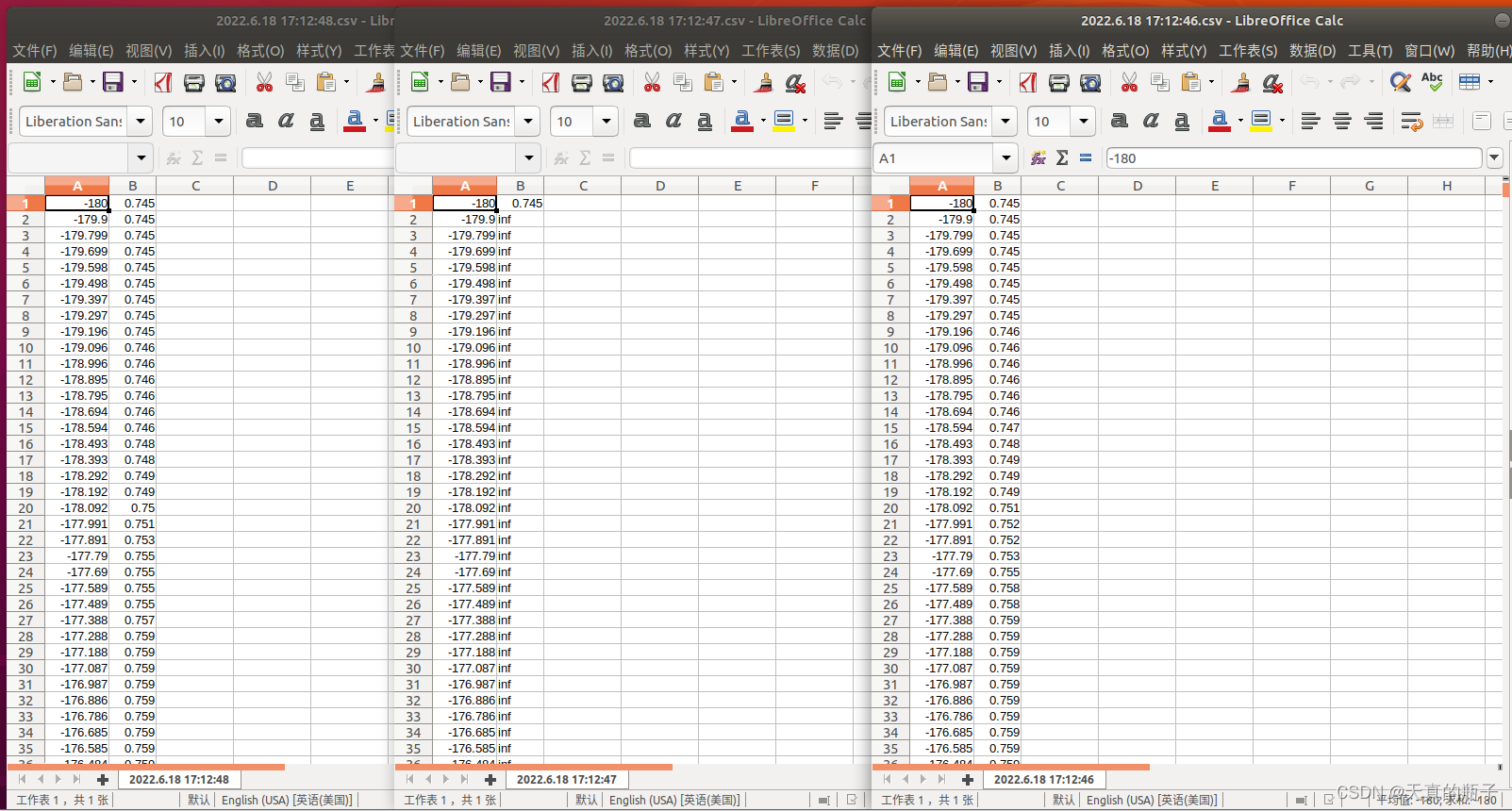Clear direct formatting in 17:12:47 window
This screenshot has height=811, width=1512.
click(x=795, y=83)
